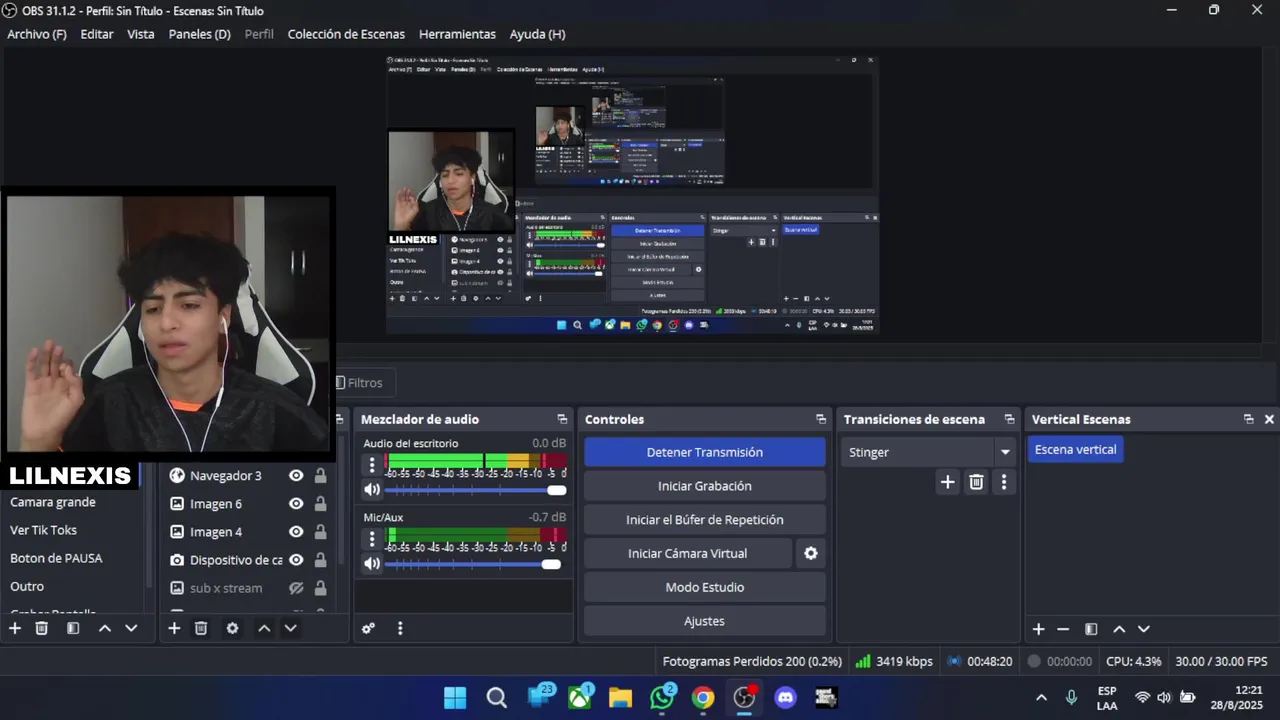Open the Archivo menu
This screenshot has width=1280, height=720.
click(x=37, y=34)
